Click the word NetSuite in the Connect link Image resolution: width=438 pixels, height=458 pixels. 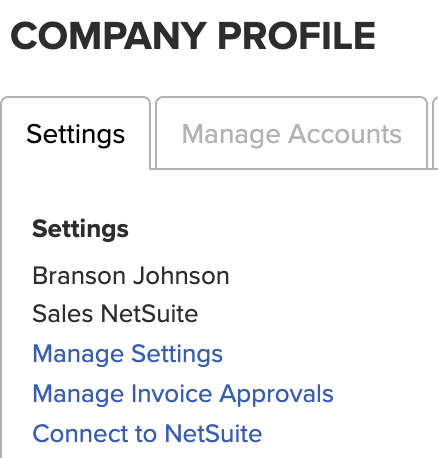[213, 433]
